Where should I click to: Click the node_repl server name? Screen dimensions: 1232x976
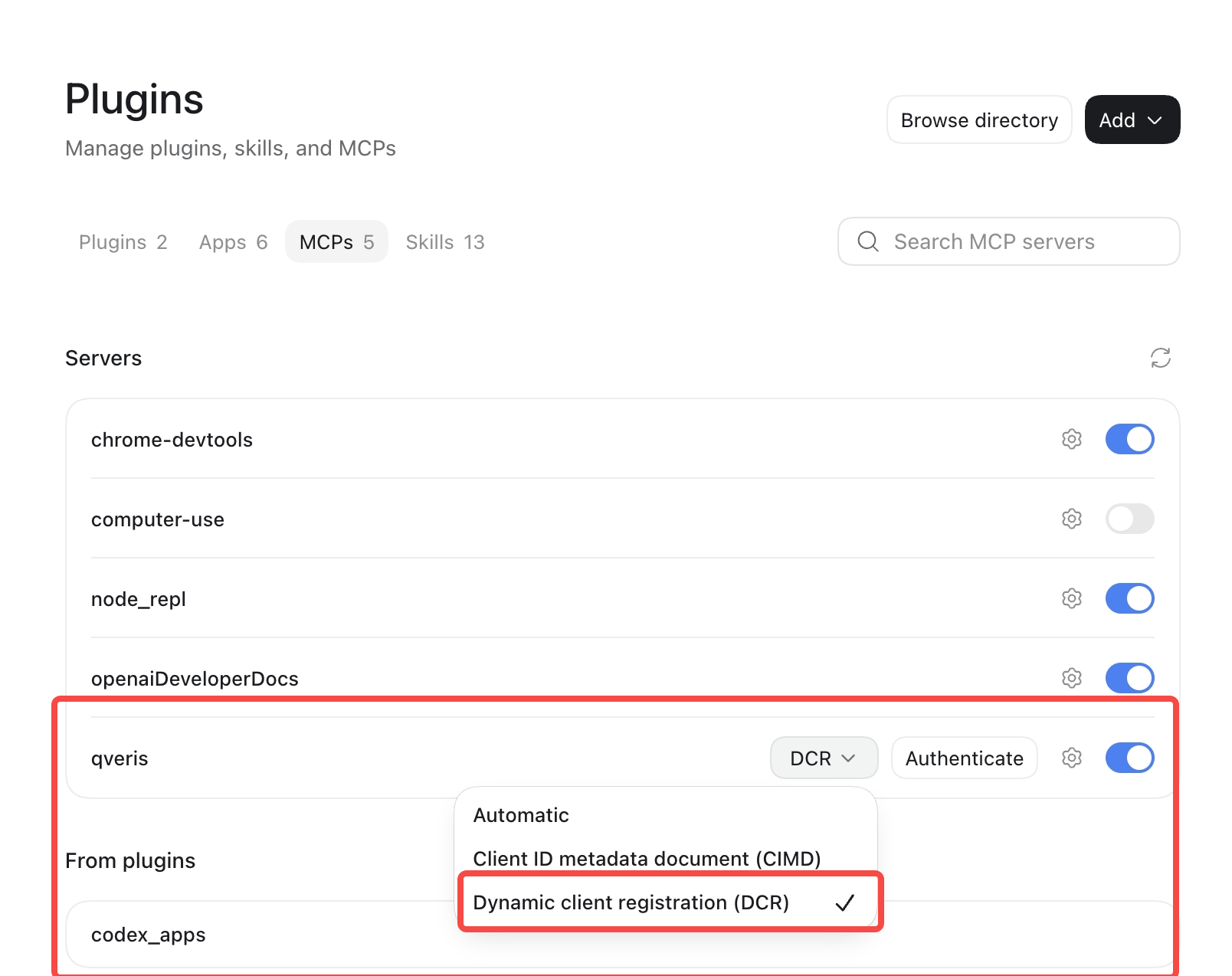click(139, 599)
